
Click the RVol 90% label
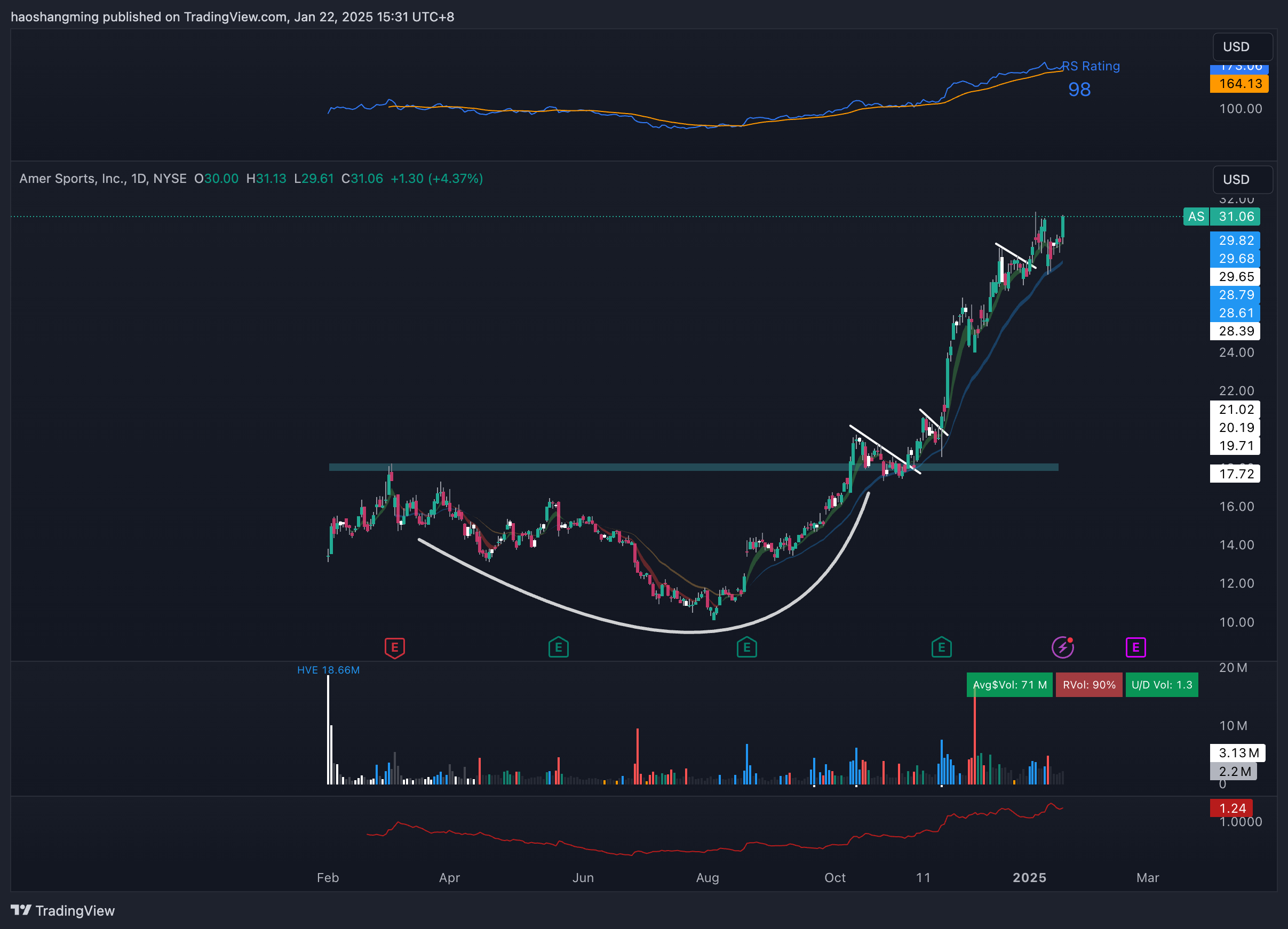1088,685
